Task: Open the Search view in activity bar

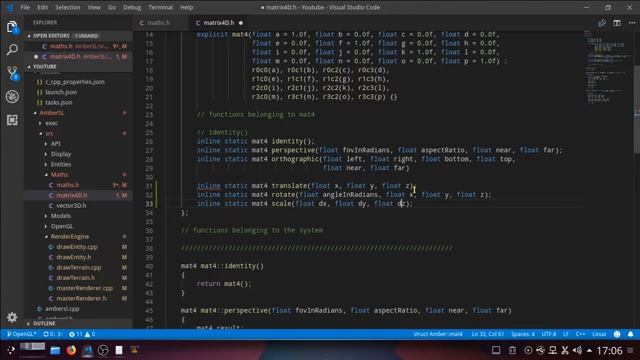Action: (12, 50)
